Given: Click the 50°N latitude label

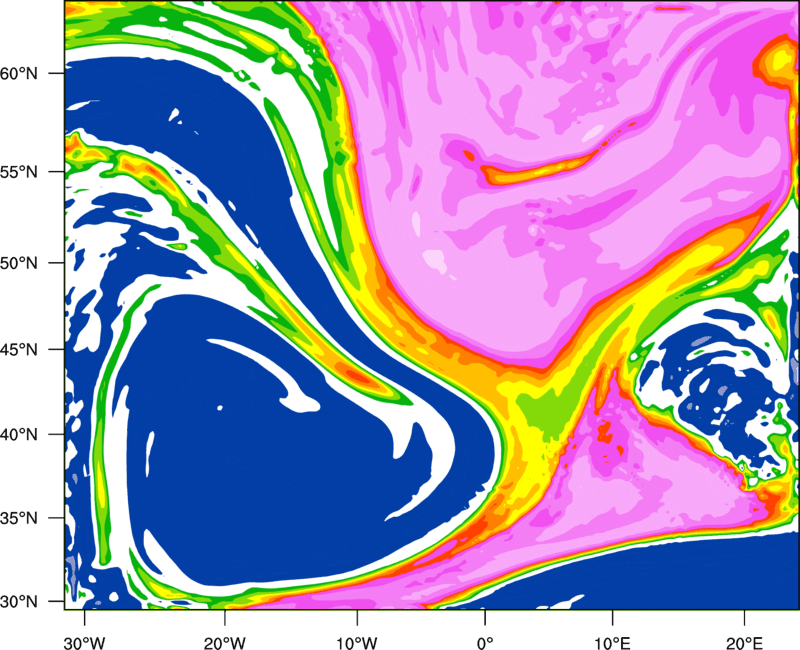Looking at the screenshot, I should point(19,263).
